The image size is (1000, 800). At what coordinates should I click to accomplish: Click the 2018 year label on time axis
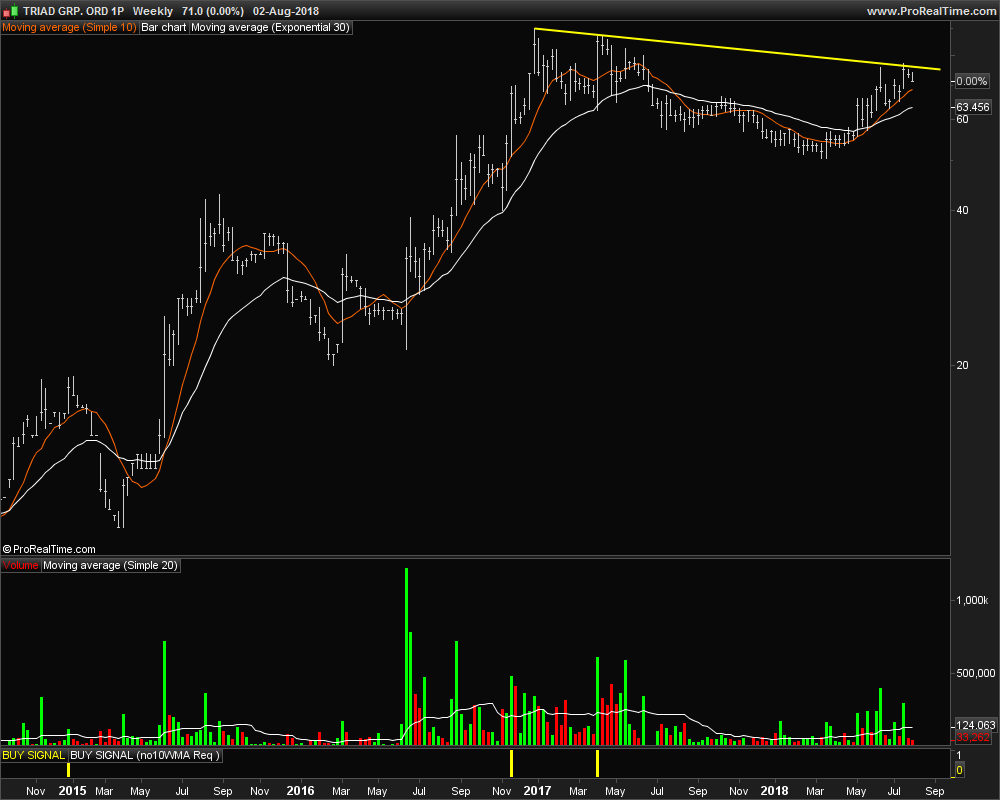pos(774,791)
